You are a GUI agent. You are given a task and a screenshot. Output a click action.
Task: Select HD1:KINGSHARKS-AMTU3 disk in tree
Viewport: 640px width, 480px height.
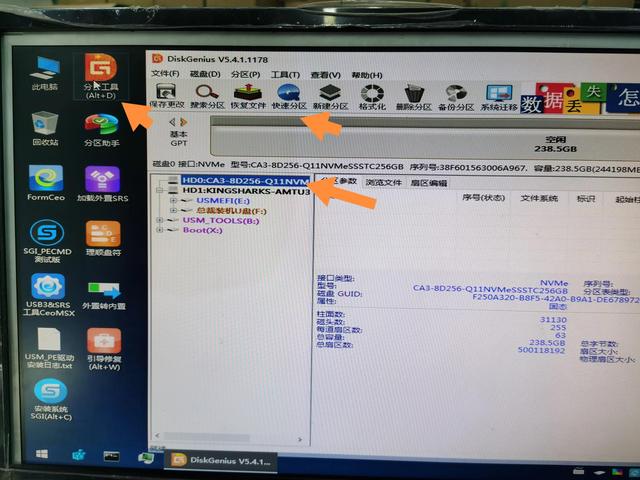[246, 191]
